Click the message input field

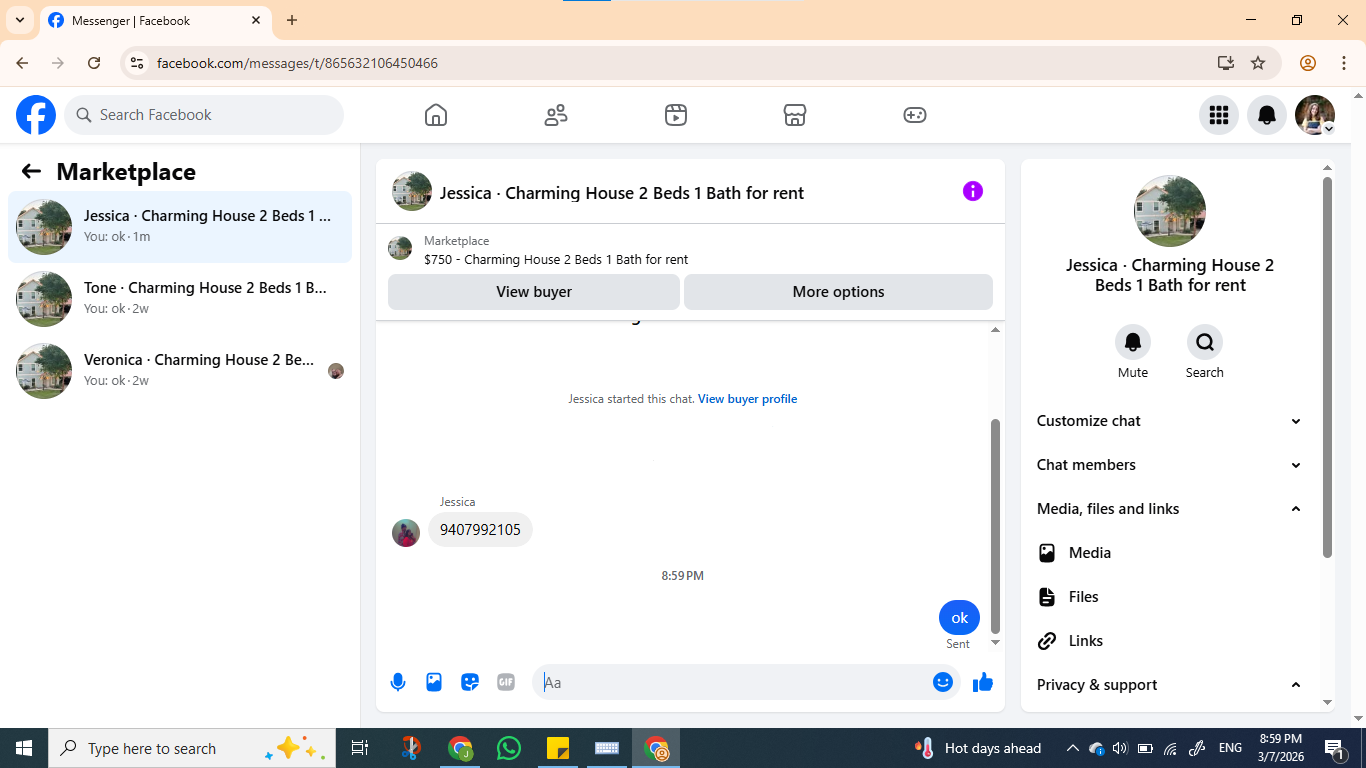(735, 682)
